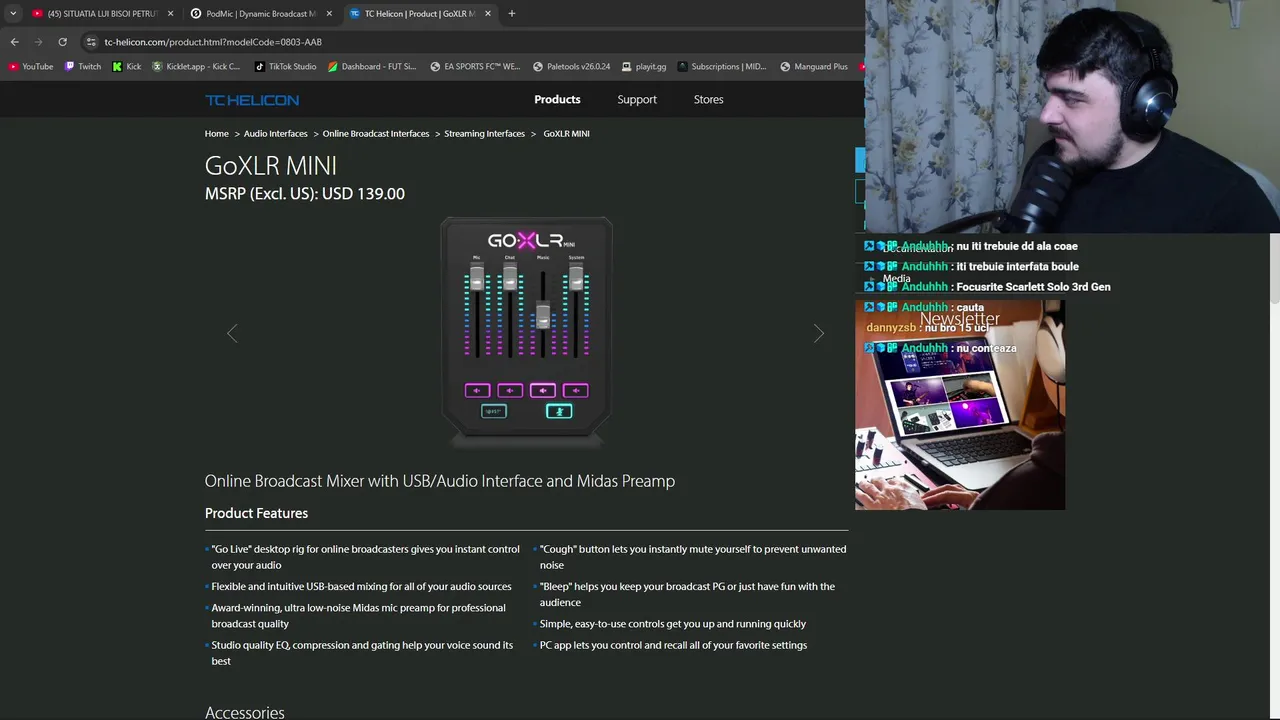Click Flexible and intuitive USB-based mixing bullet
This screenshot has height=720, width=1280.
361,586
